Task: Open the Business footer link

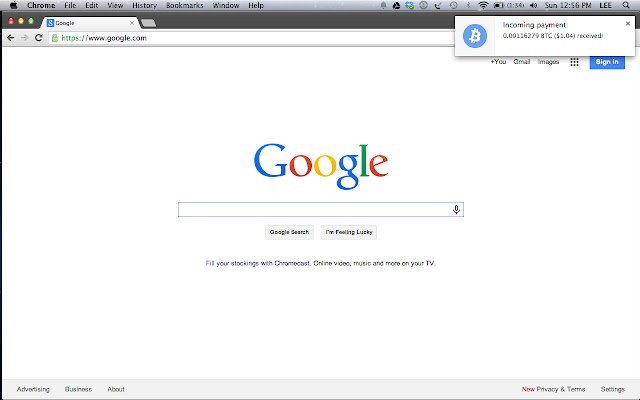Action: (x=78, y=389)
